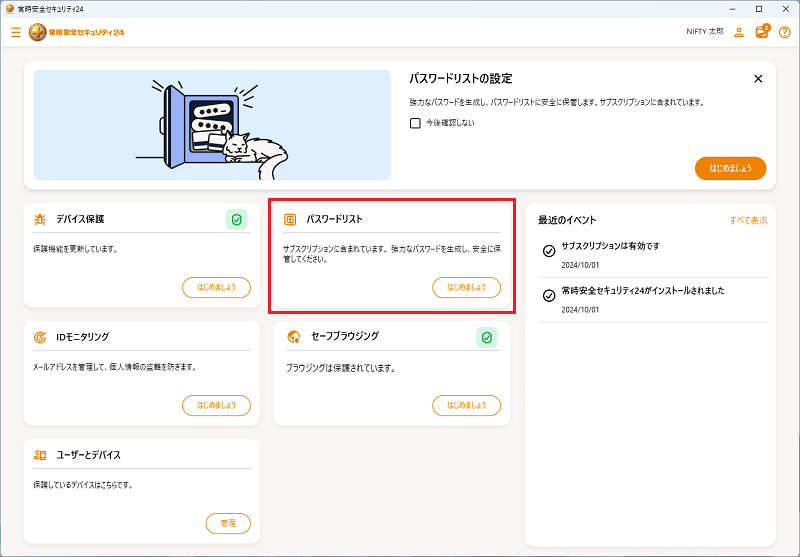Open the user account icon
This screenshot has width=800, height=557.
(x=738, y=32)
